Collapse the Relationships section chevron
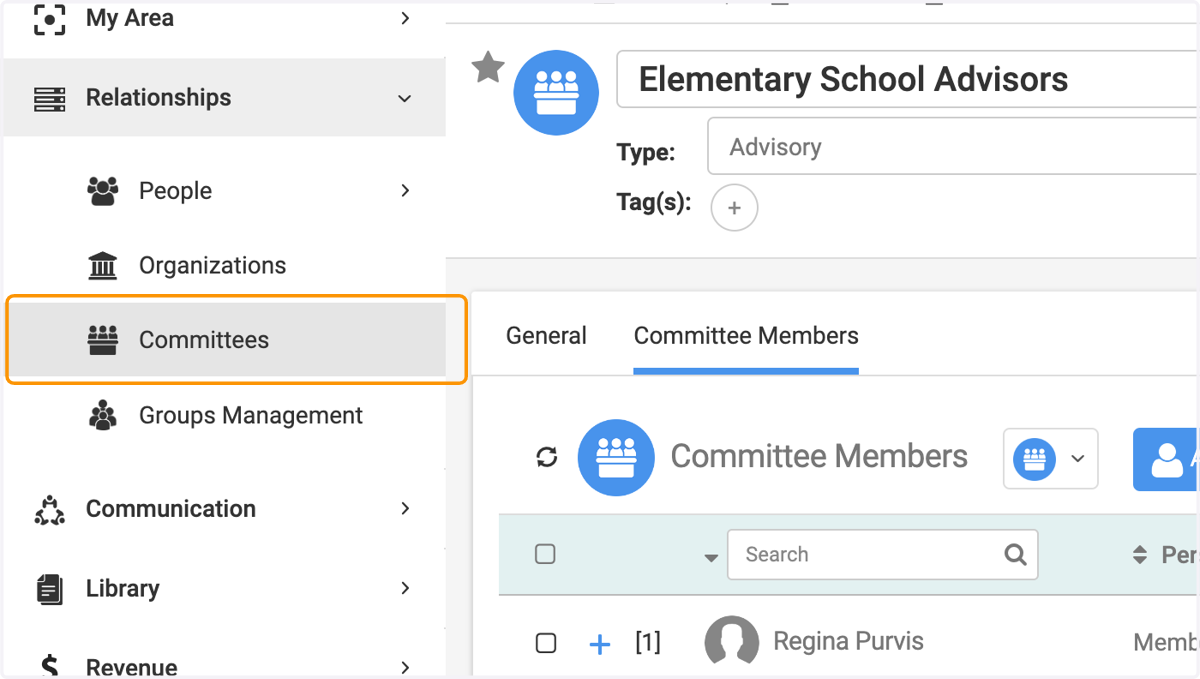The height and width of the screenshot is (679, 1200). (x=405, y=98)
